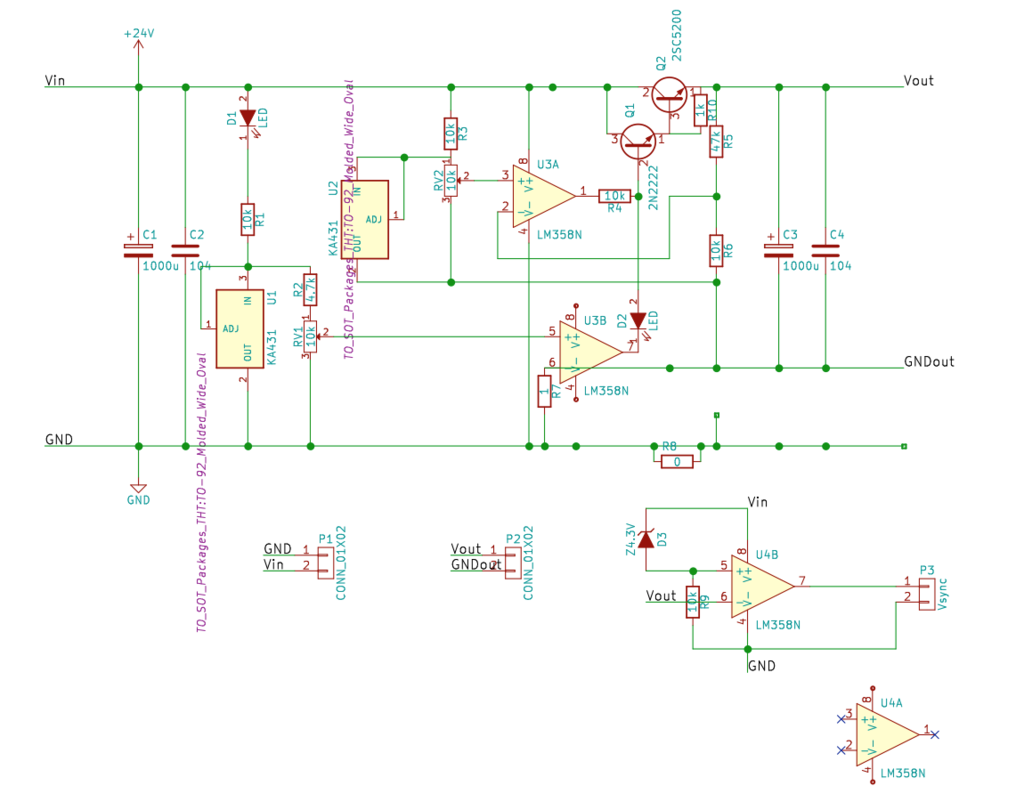Click the no-connect X on U4A pin 2

pyautogui.click(x=841, y=751)
